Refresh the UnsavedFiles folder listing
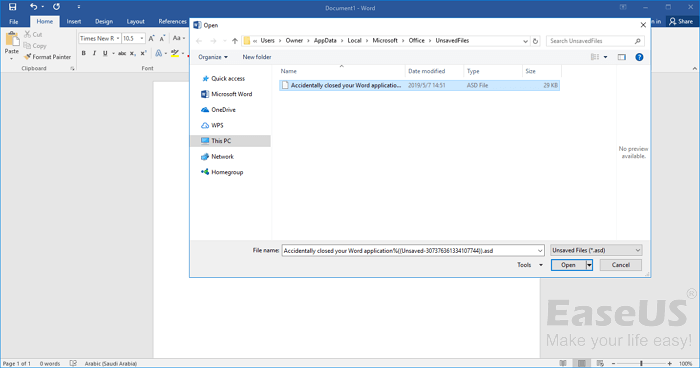Screen dimensions: 700x368 (x=535, y=41)
